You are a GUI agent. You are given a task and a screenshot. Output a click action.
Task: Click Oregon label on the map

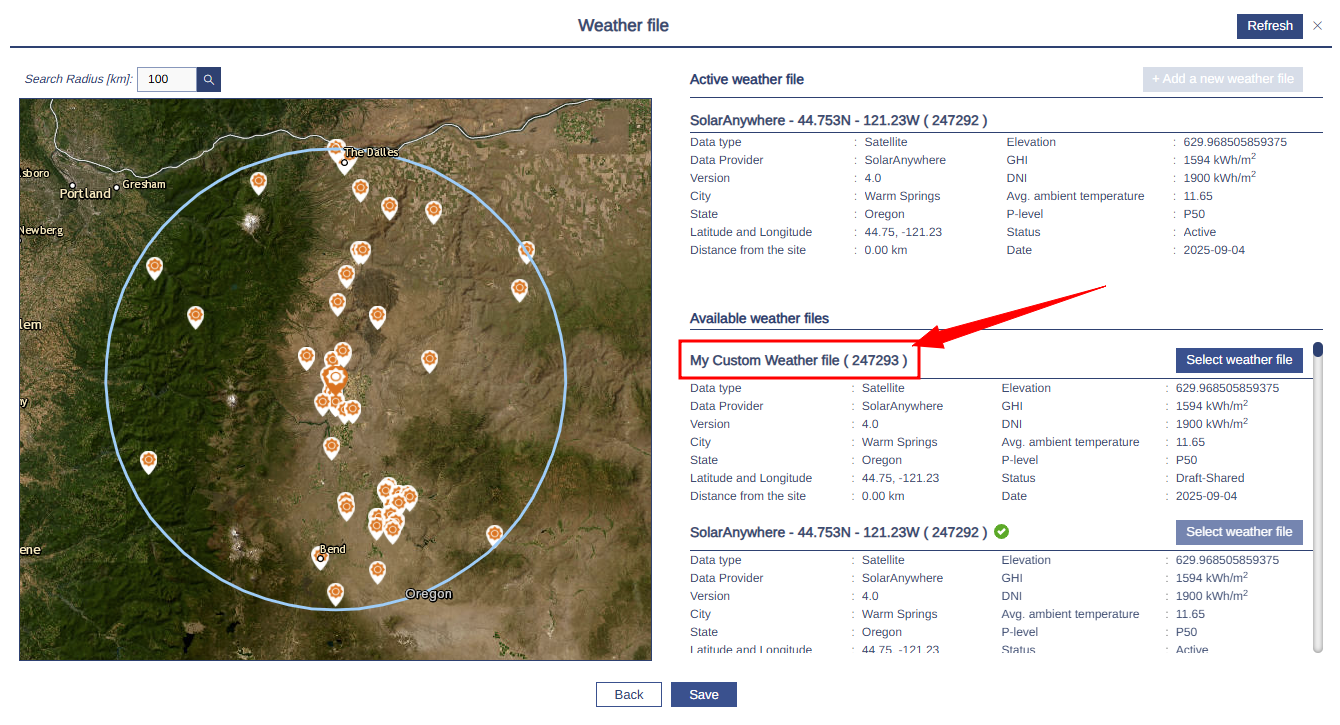tap(429, 594)
